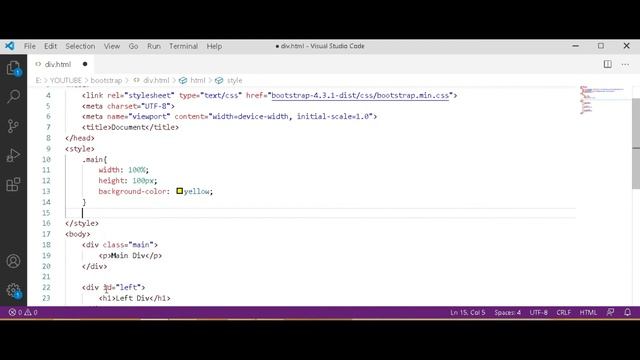Click the YOUTUBE breadcrumb segment

pyautogui.click(x=66, y=80)
